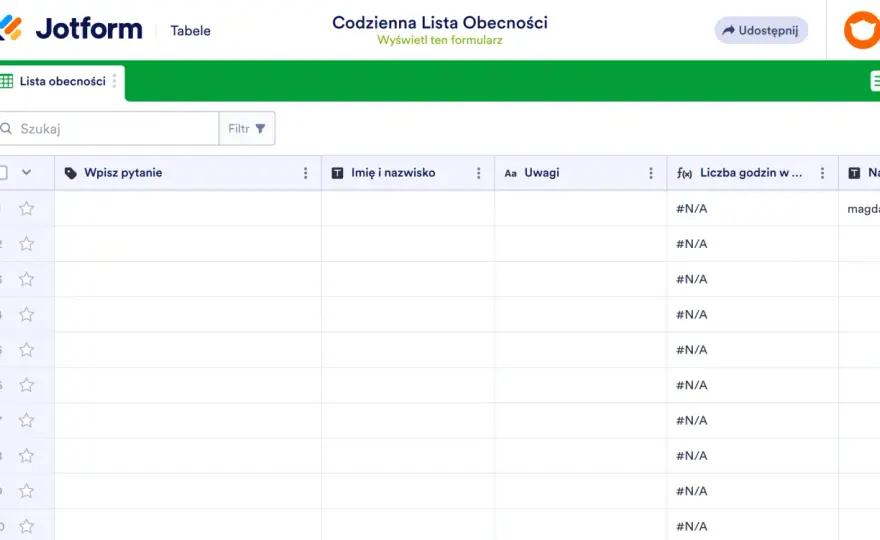Open Lista obecności tab options dots
This screenshot has height=540, width=880.
click(114, 81)
